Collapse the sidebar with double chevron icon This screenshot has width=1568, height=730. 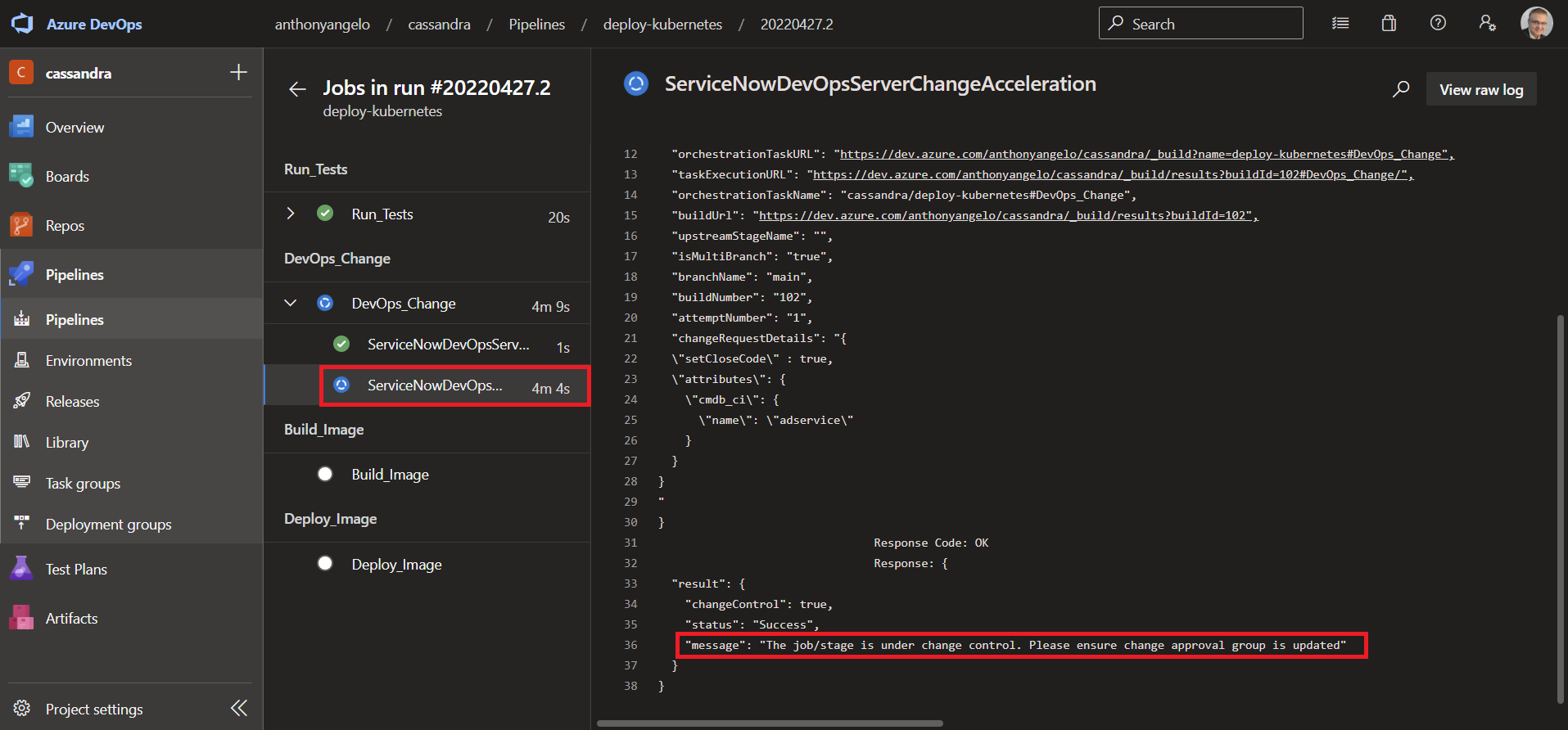[x=239, y=708]
